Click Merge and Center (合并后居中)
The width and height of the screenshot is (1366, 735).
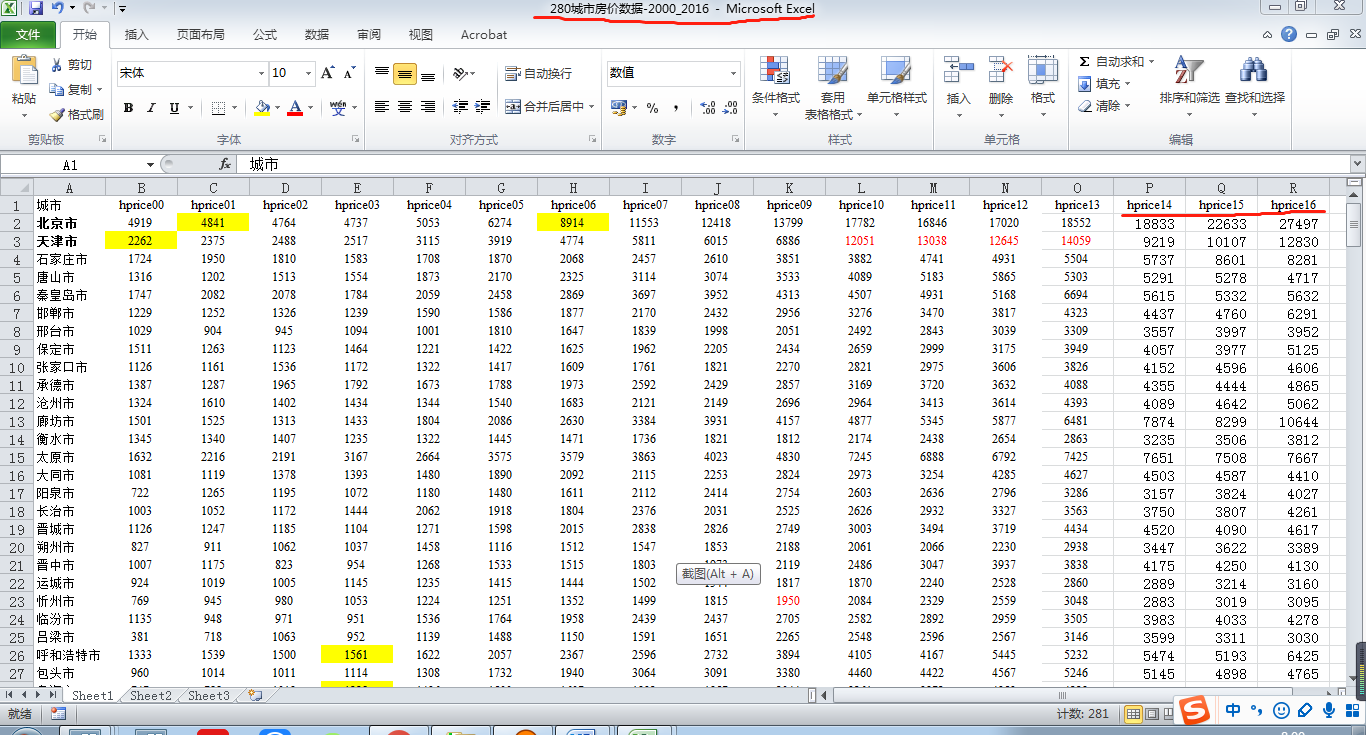(548, 107)
